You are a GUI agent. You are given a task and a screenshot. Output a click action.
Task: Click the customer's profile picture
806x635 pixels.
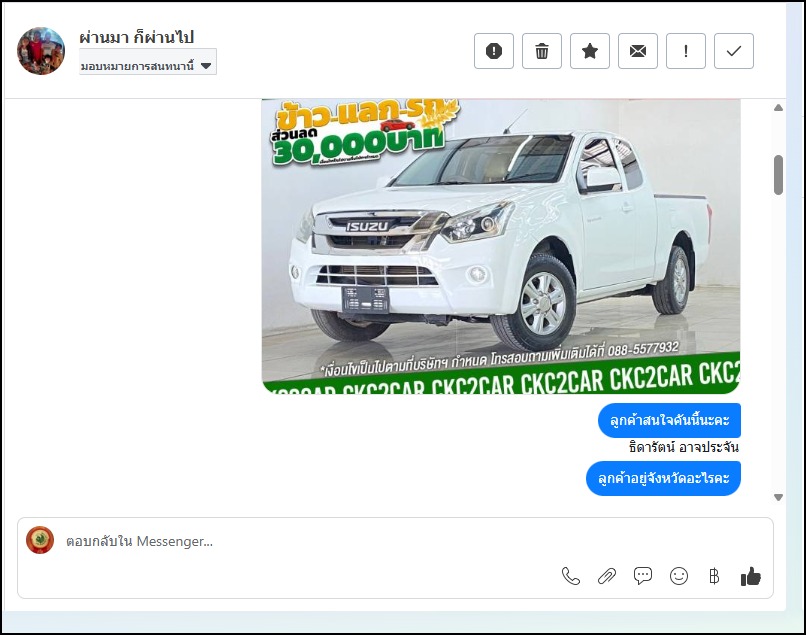[41, 51]
